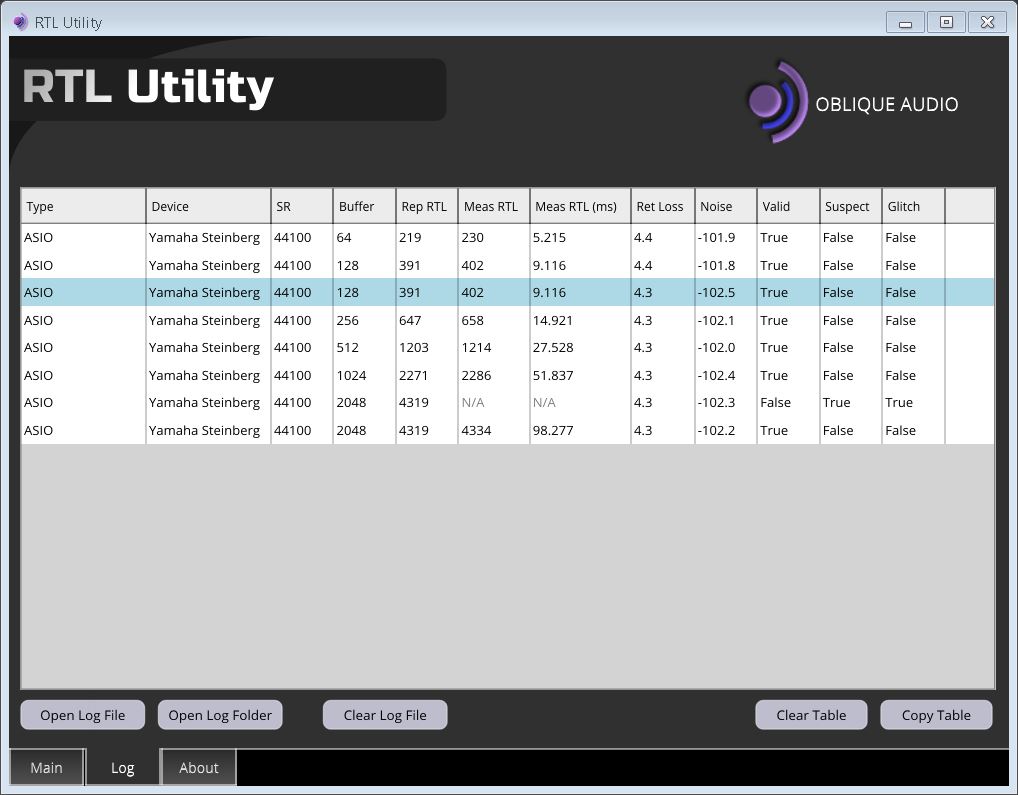Click the Buffer column header
The width and height of the screenshot is (1018, 795).
[x=364, y=206]
